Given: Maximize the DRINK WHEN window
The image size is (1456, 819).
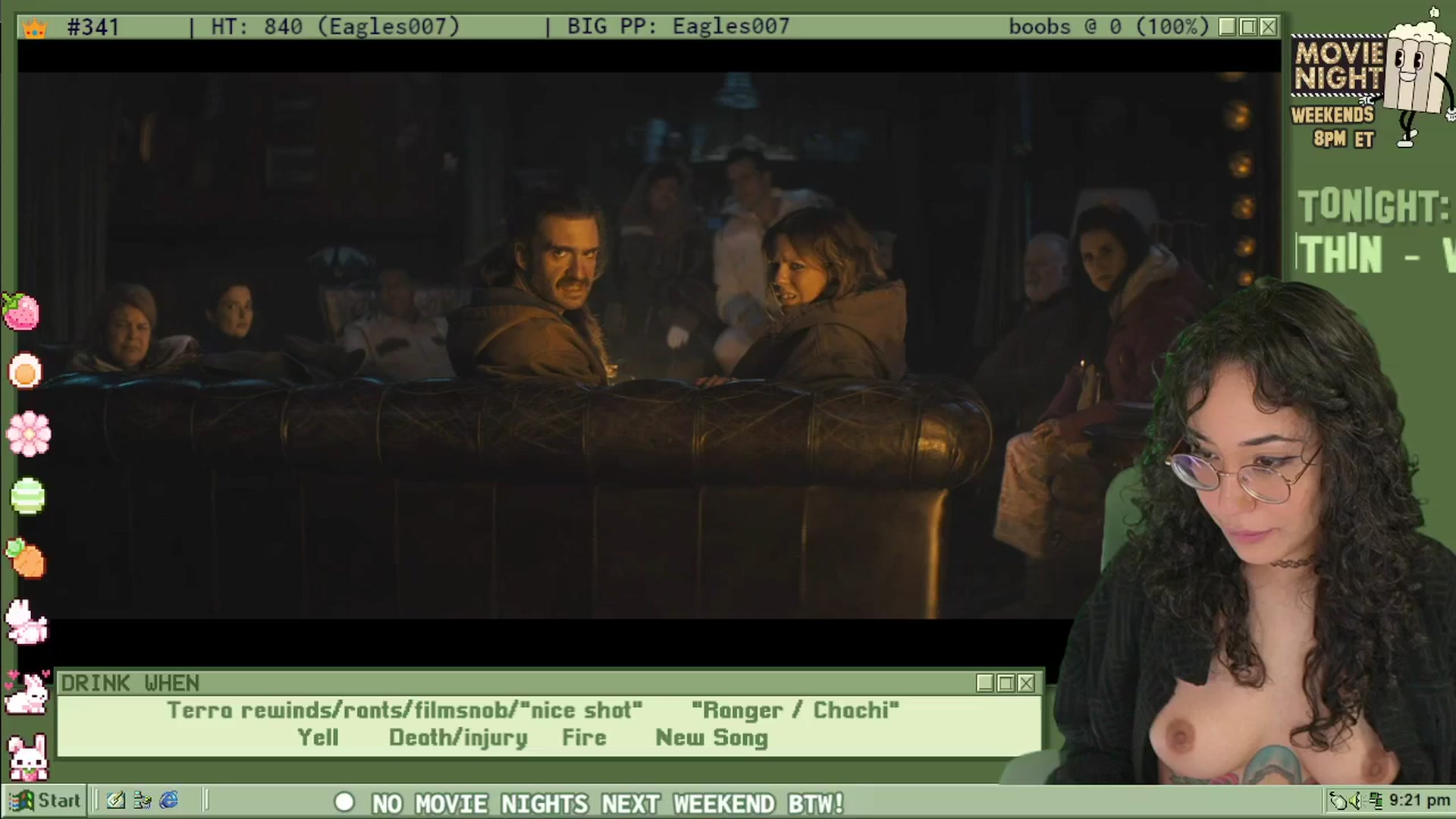Looking at the screenshot, I should (1006, 683).
